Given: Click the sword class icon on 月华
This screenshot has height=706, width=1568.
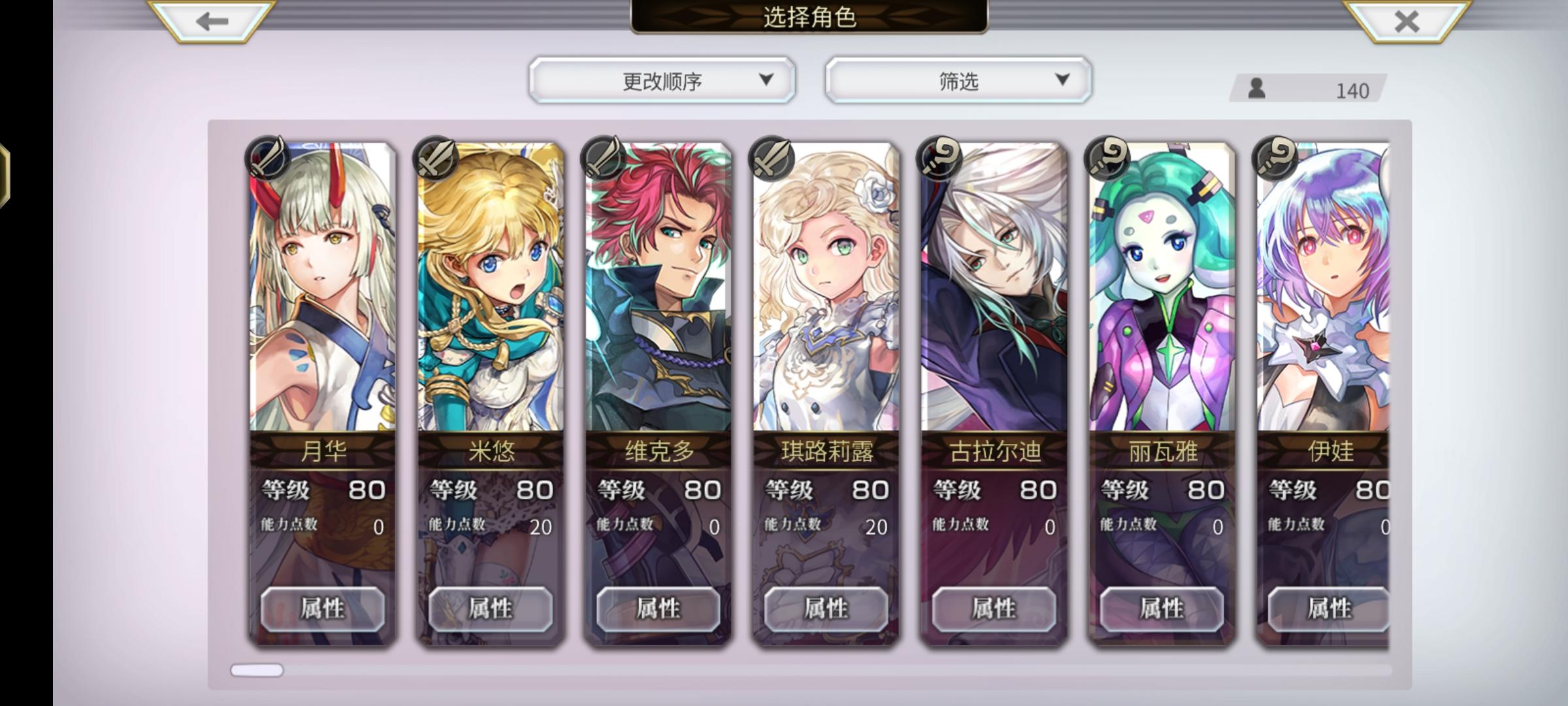Looking at the screenshot, I should click(267, 158).
